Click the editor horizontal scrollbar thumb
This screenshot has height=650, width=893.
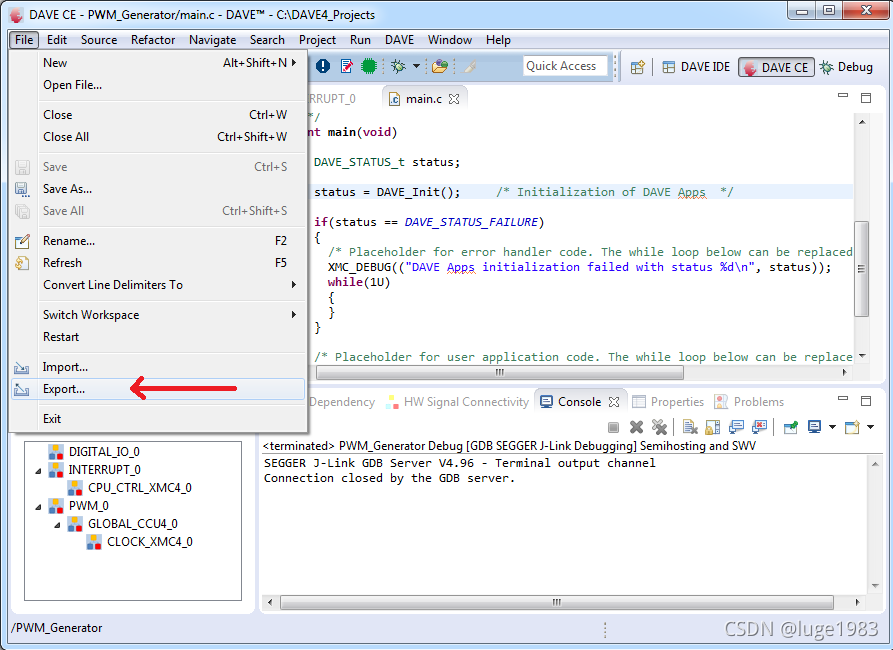(500, 373)
